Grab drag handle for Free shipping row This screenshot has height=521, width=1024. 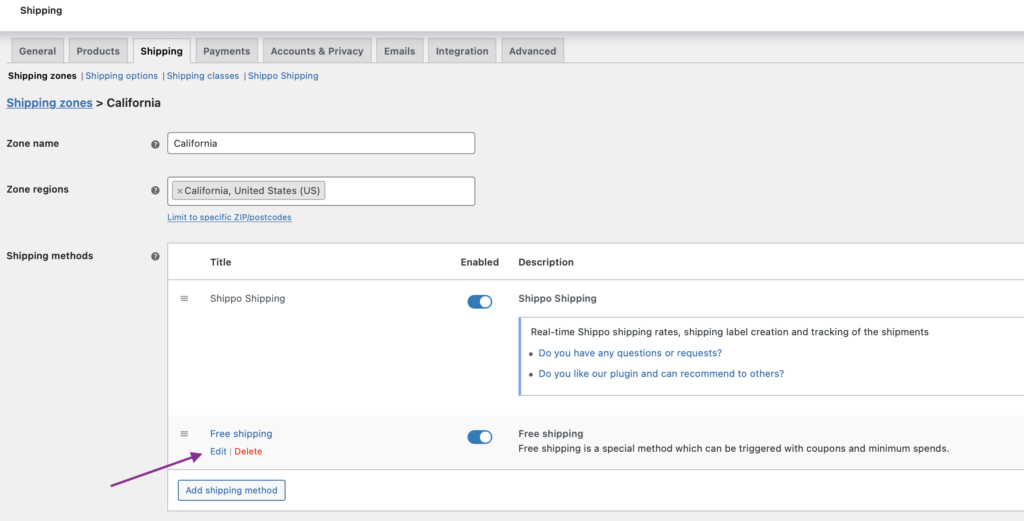pyautogui.click(x=184, y=434)
